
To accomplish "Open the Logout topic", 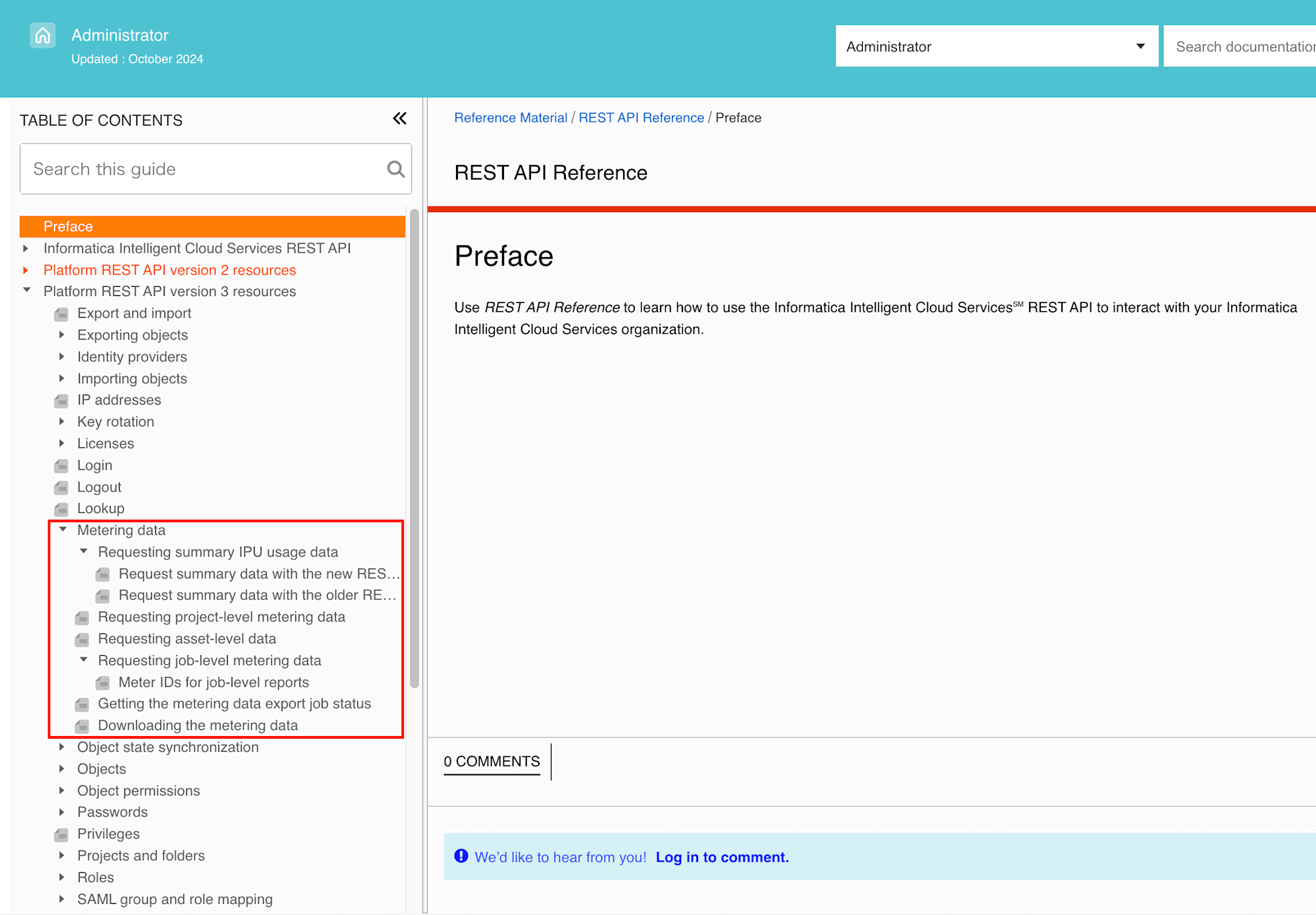I will coord(99,487).
